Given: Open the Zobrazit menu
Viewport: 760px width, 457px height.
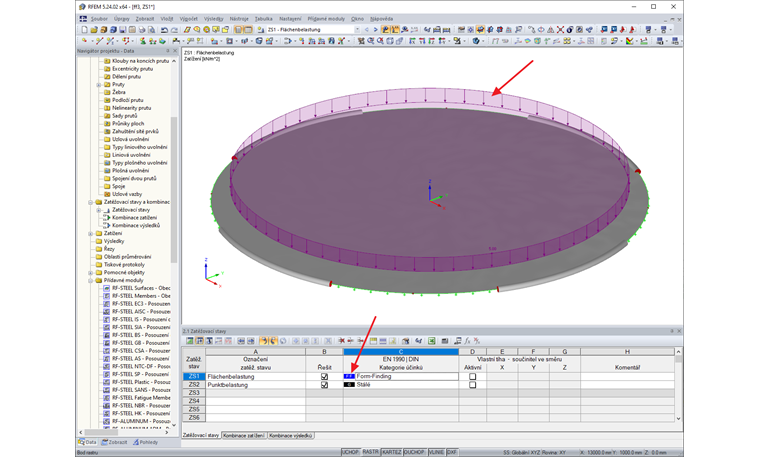Looking at the screenshot, I should pyautogui.click(x=144, y=19).
